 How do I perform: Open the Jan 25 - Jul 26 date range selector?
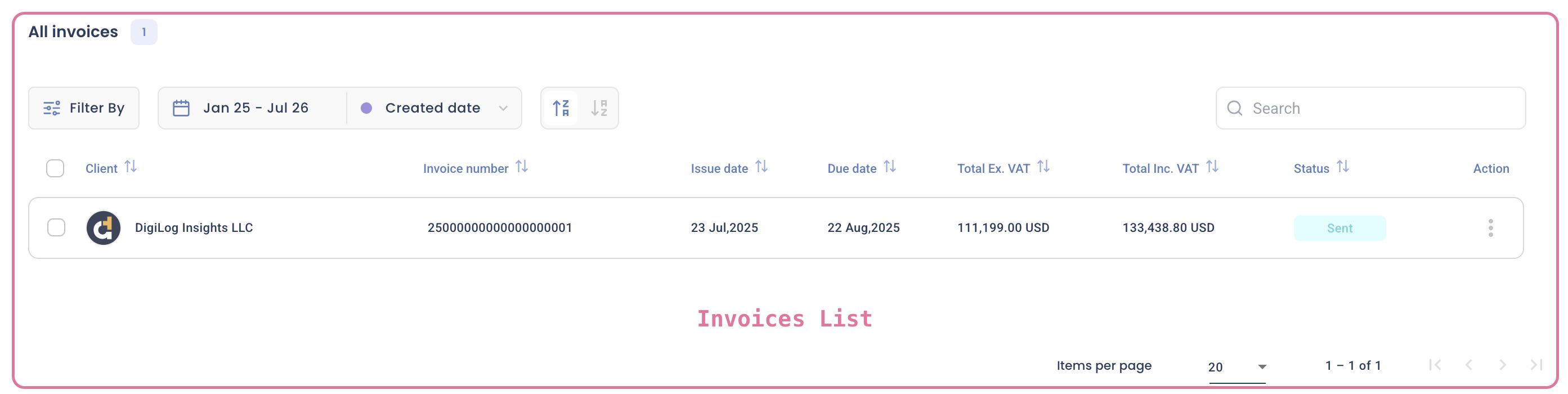click(x=256, y=107)
